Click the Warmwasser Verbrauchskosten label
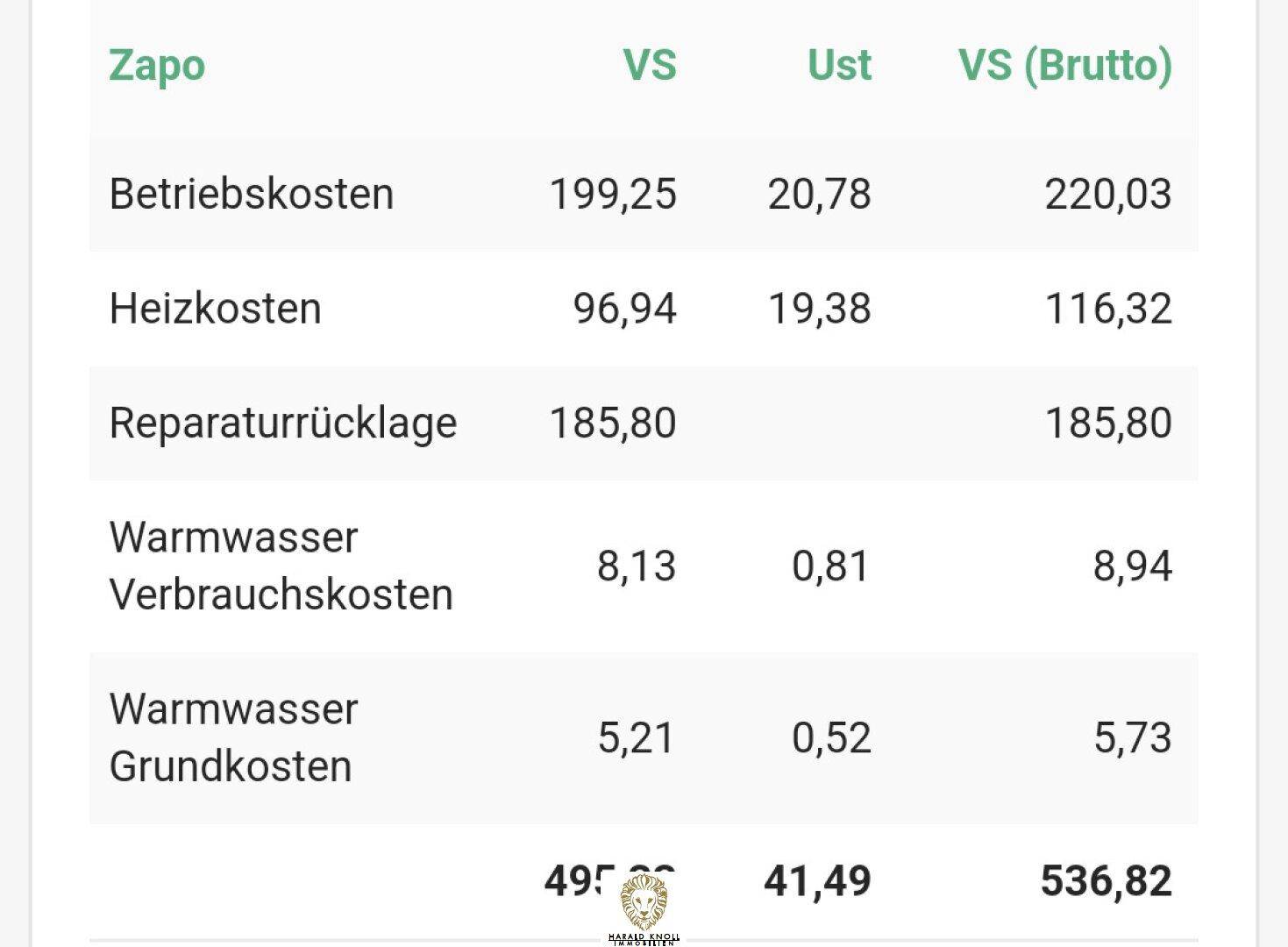 pyautogui.click(x=281, y=566)
